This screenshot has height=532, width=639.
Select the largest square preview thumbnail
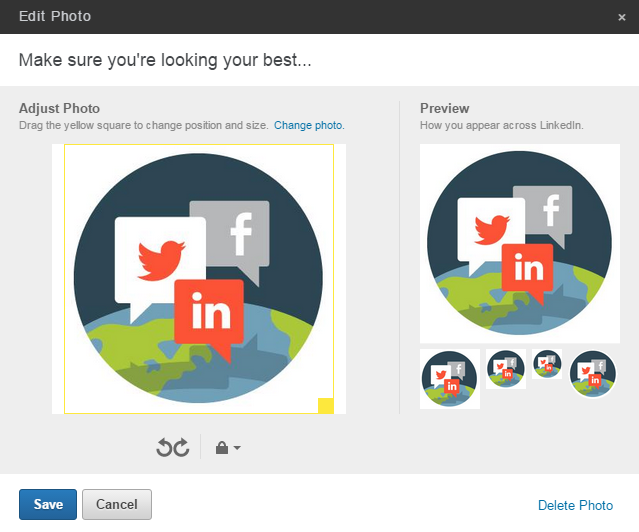click(450, 379)
